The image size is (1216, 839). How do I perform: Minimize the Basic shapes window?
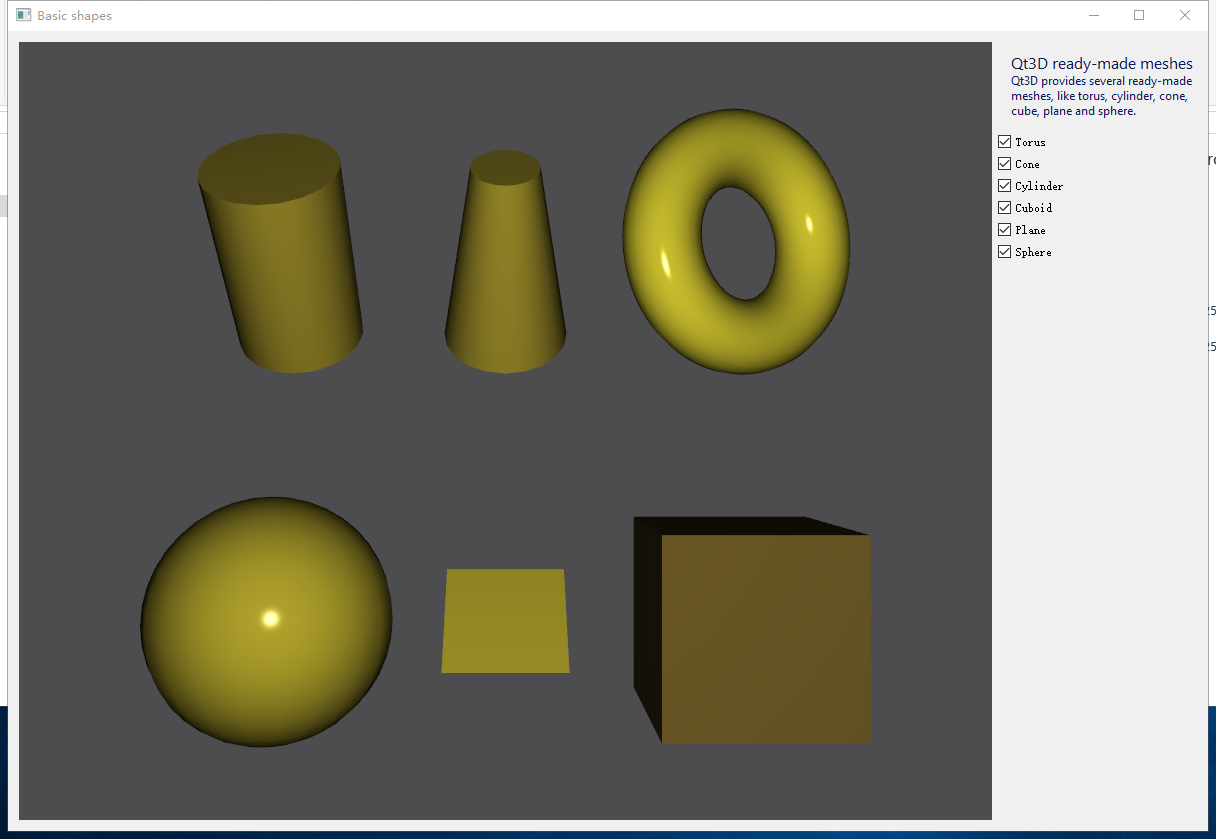pyautogui.click(x=1093, y=15)
